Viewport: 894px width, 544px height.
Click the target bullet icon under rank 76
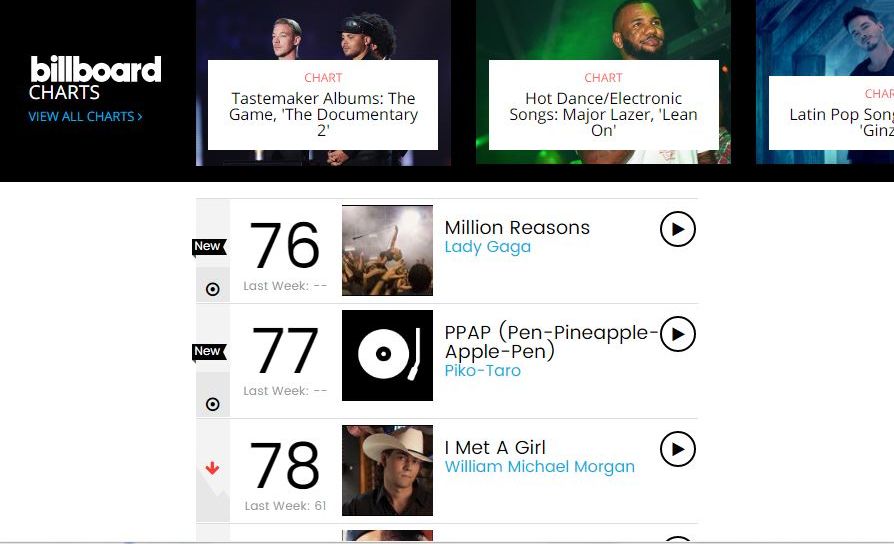tap(212, 289)
